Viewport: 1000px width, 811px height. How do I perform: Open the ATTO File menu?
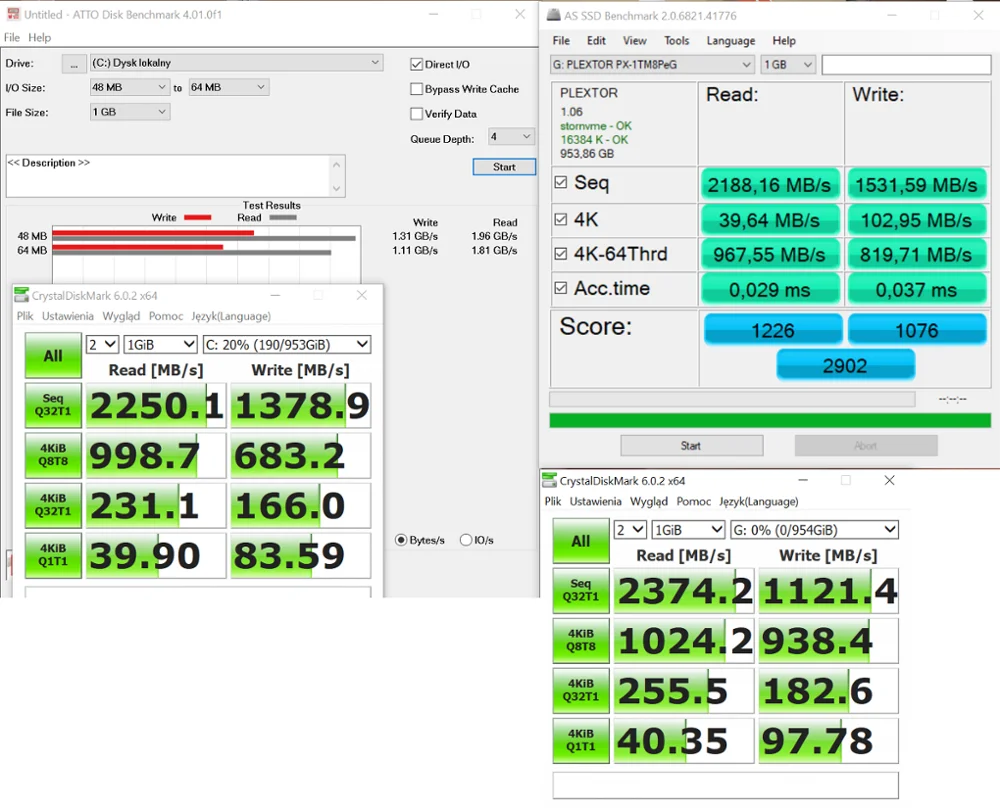pyautogui.click(x=11, y=38)
